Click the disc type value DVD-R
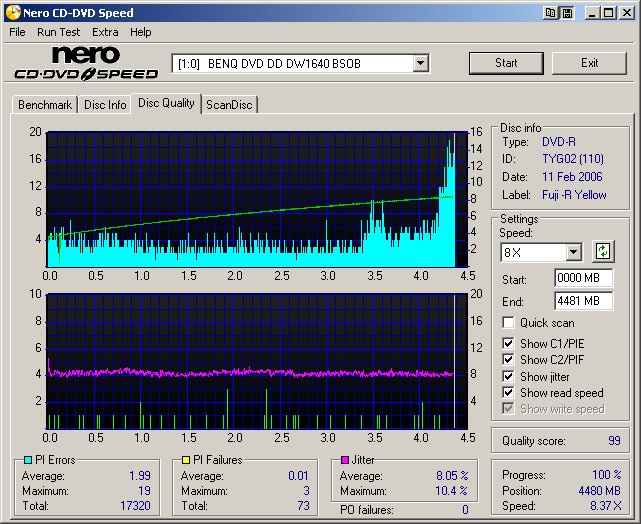Image resolution: width=641 pixels, height=524 pixels. (558, 142)
